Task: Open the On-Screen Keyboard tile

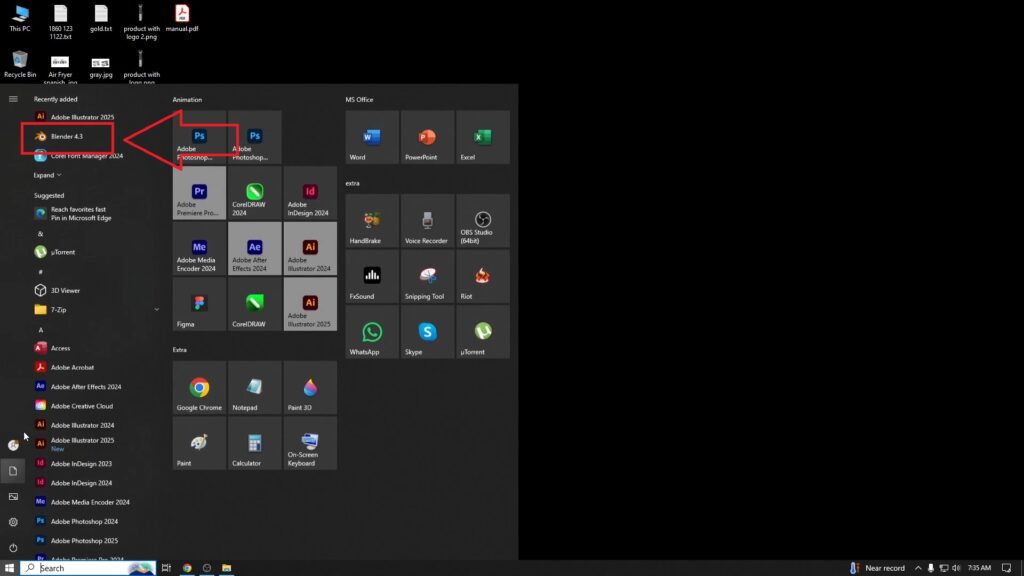Action: click(x=310, y=443)
